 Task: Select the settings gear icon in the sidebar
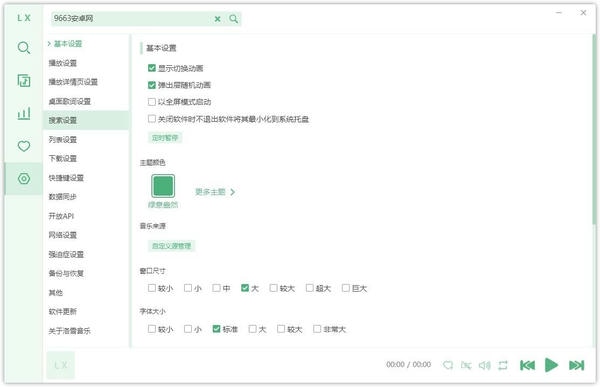24,179
